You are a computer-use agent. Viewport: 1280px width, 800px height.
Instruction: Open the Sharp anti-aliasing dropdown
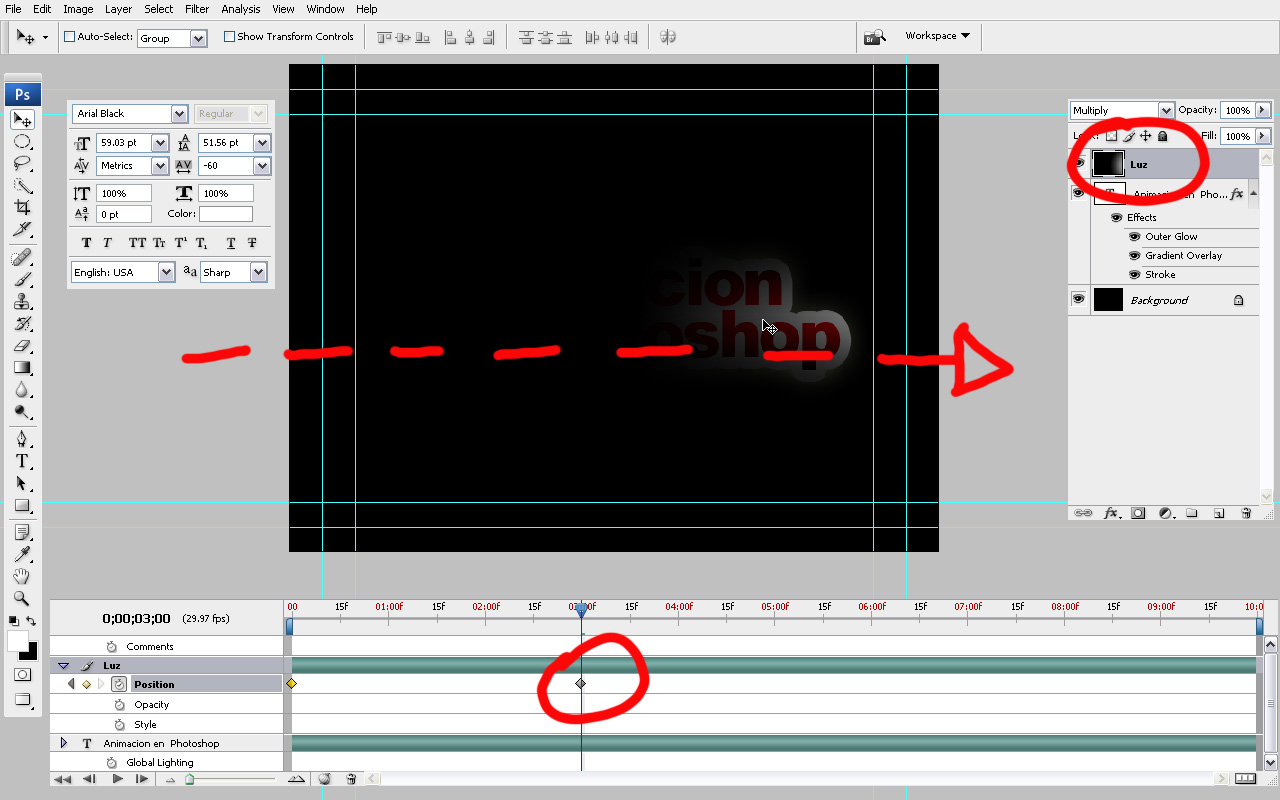[258, 272]
